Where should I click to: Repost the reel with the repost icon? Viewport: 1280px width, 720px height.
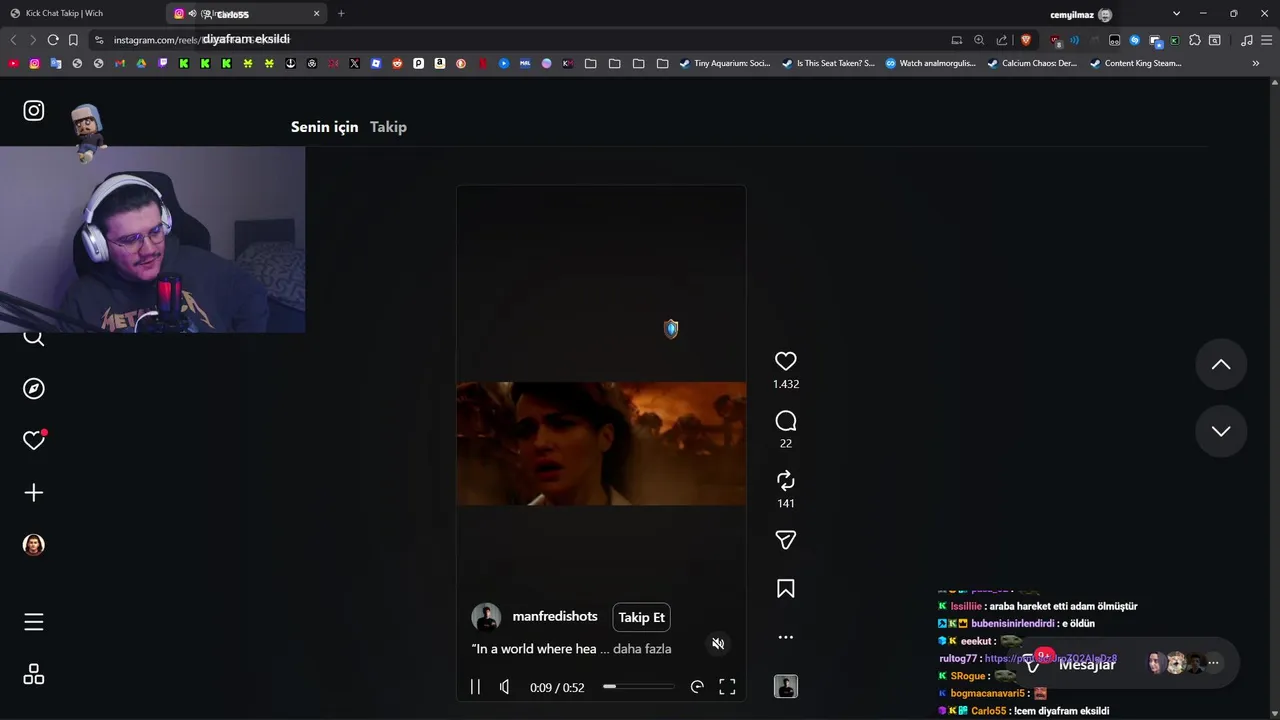click(786, 480)
